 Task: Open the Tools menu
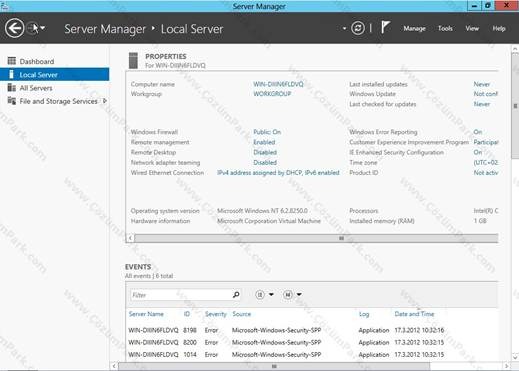pos(445,28)
